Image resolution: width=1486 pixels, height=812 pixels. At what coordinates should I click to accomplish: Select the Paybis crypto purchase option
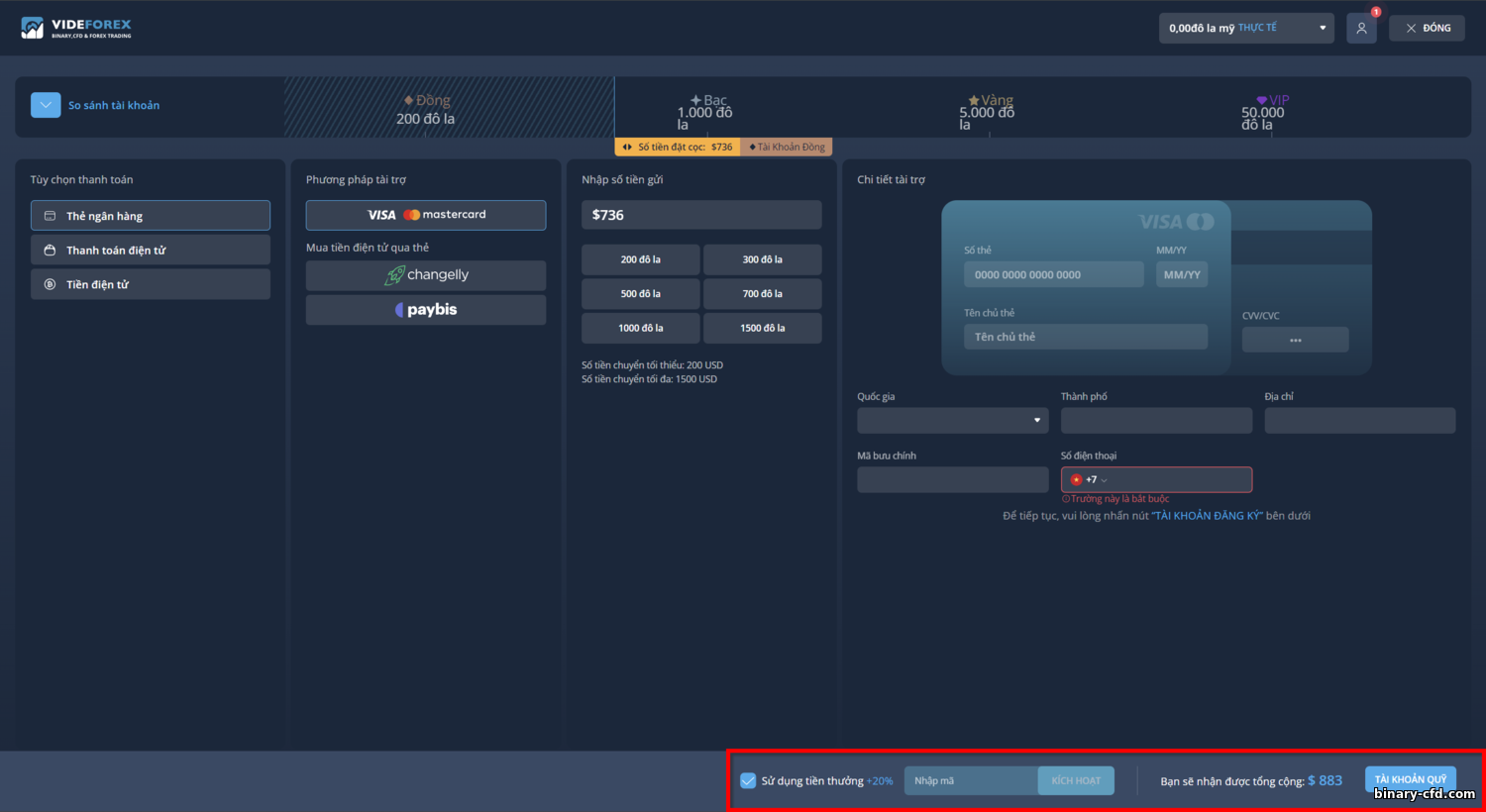[426, 310]
